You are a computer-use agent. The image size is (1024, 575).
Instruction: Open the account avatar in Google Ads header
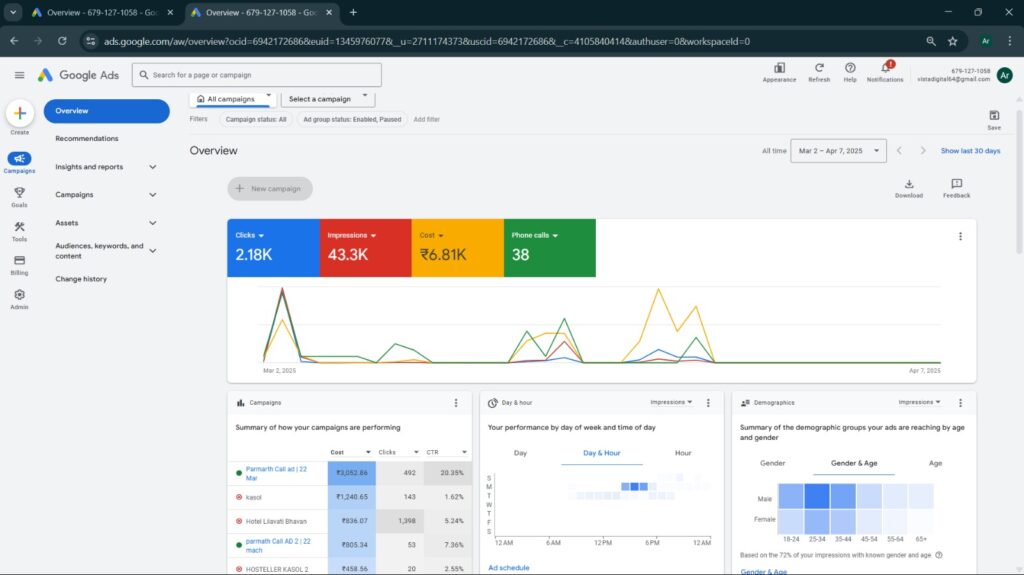1004,75
